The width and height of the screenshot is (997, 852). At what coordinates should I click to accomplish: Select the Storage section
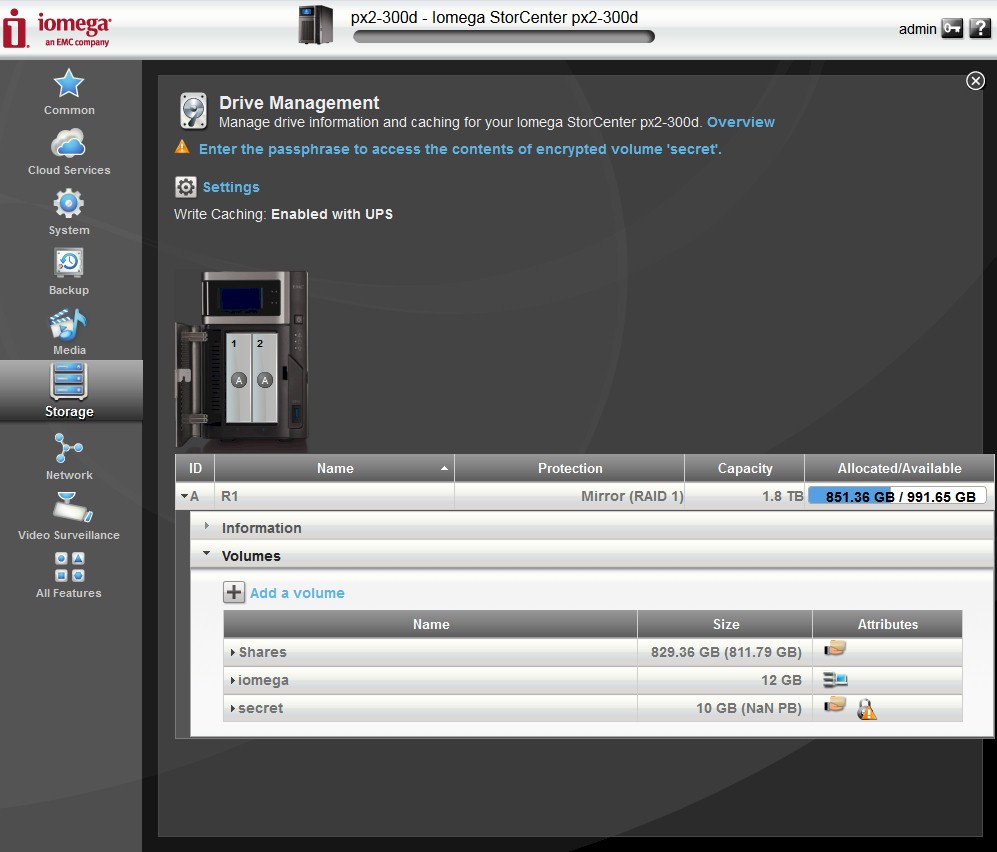pyautogui.click(x=69, y=390)
